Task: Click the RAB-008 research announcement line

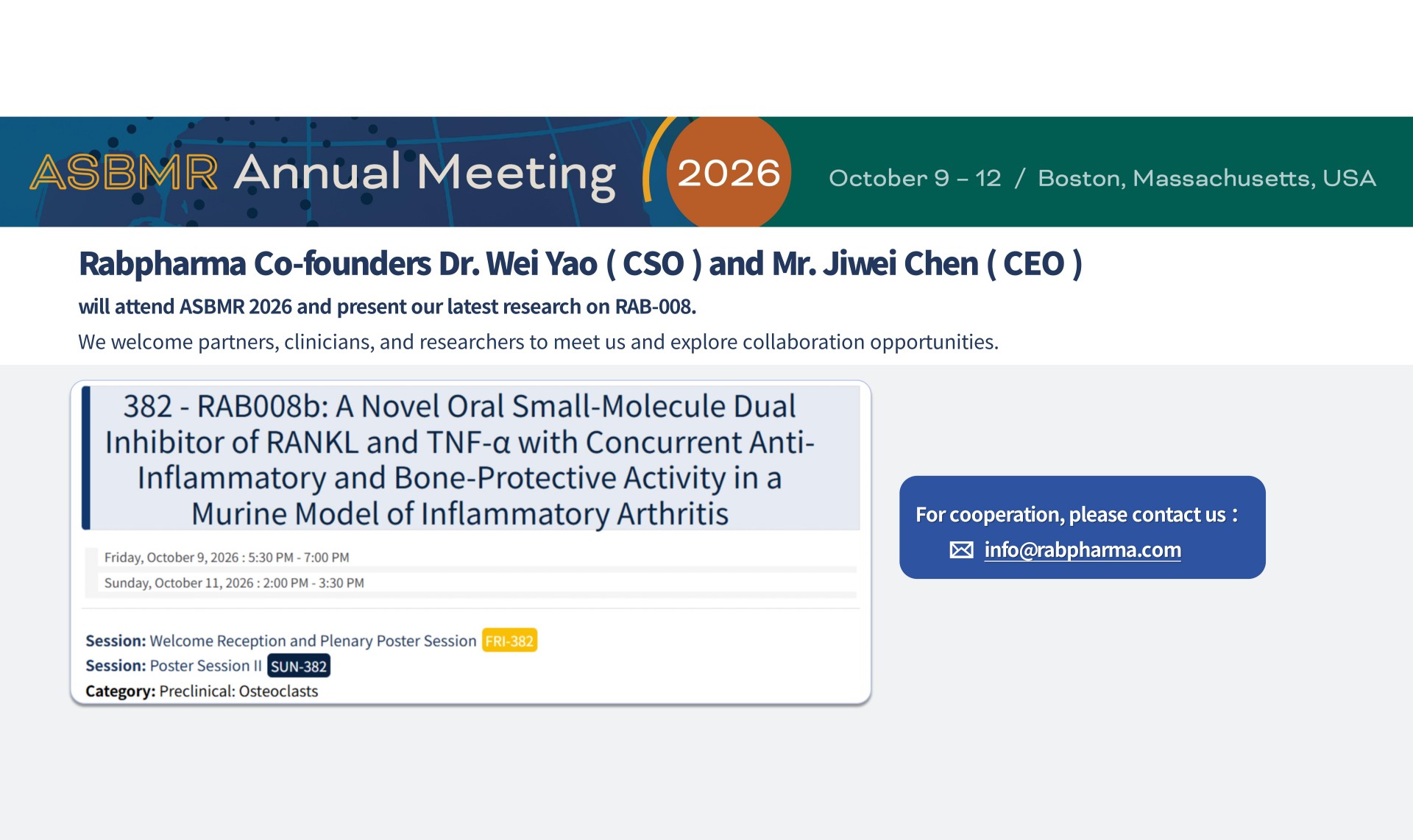Action: point(387,306)
